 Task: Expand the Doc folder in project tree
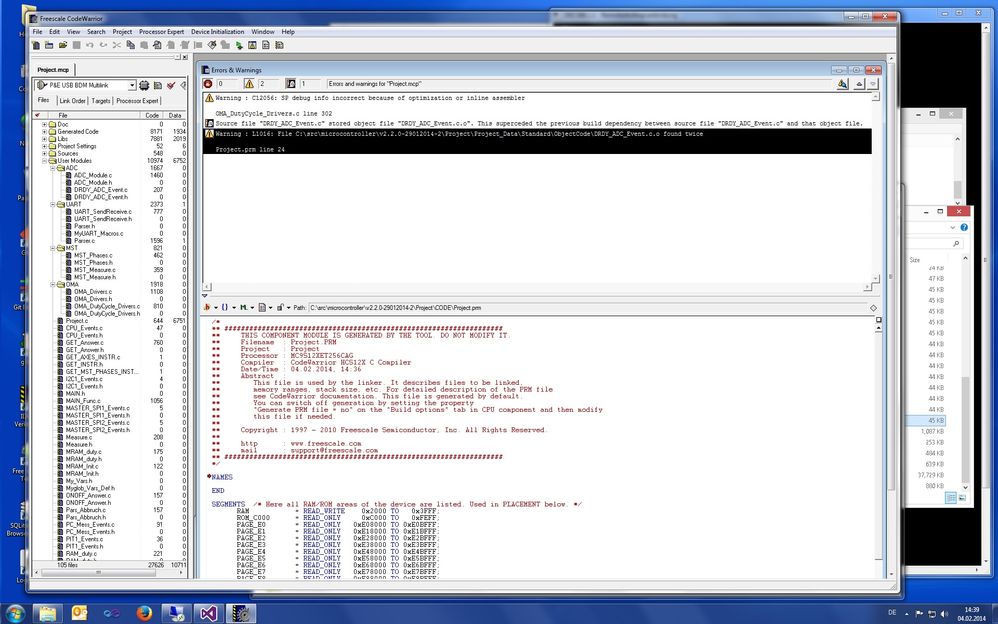(x=44, y=124)
